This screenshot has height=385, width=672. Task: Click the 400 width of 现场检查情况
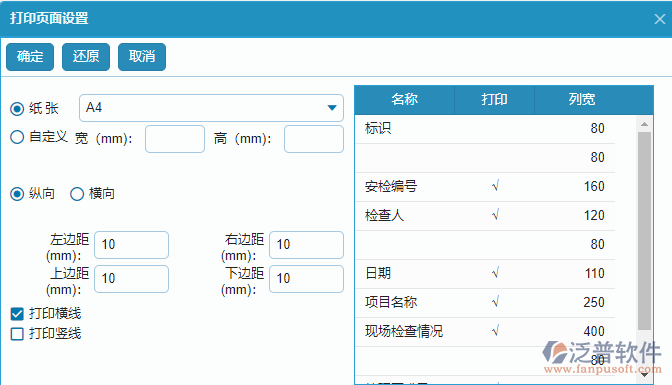pos(594,331)
